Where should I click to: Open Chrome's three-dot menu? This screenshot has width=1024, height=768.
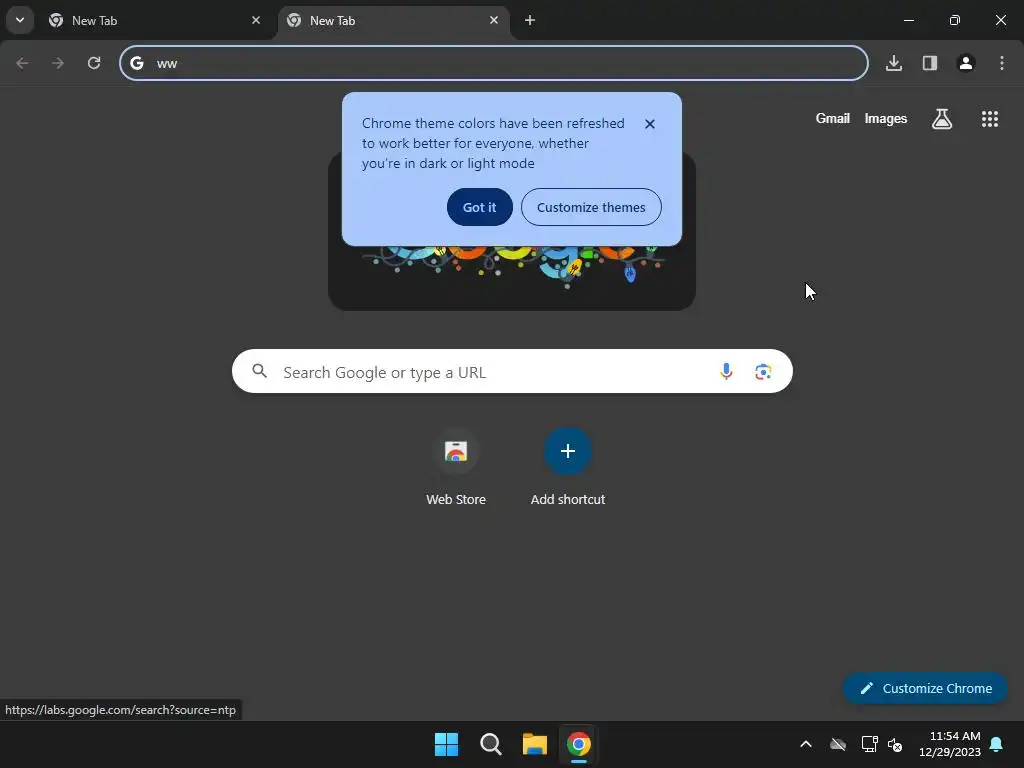coord(1002,63)
